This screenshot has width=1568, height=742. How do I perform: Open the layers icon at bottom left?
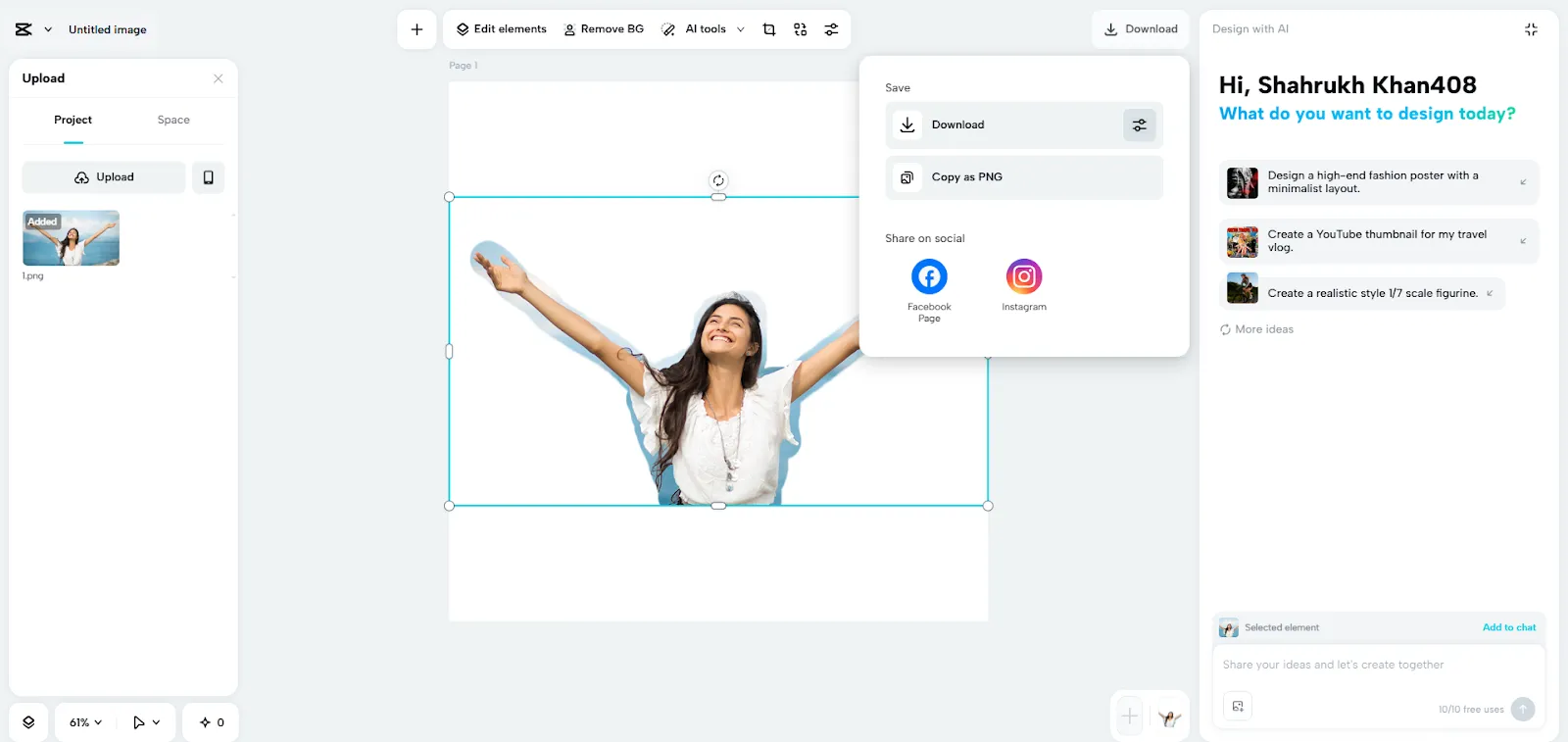(28, 722)
